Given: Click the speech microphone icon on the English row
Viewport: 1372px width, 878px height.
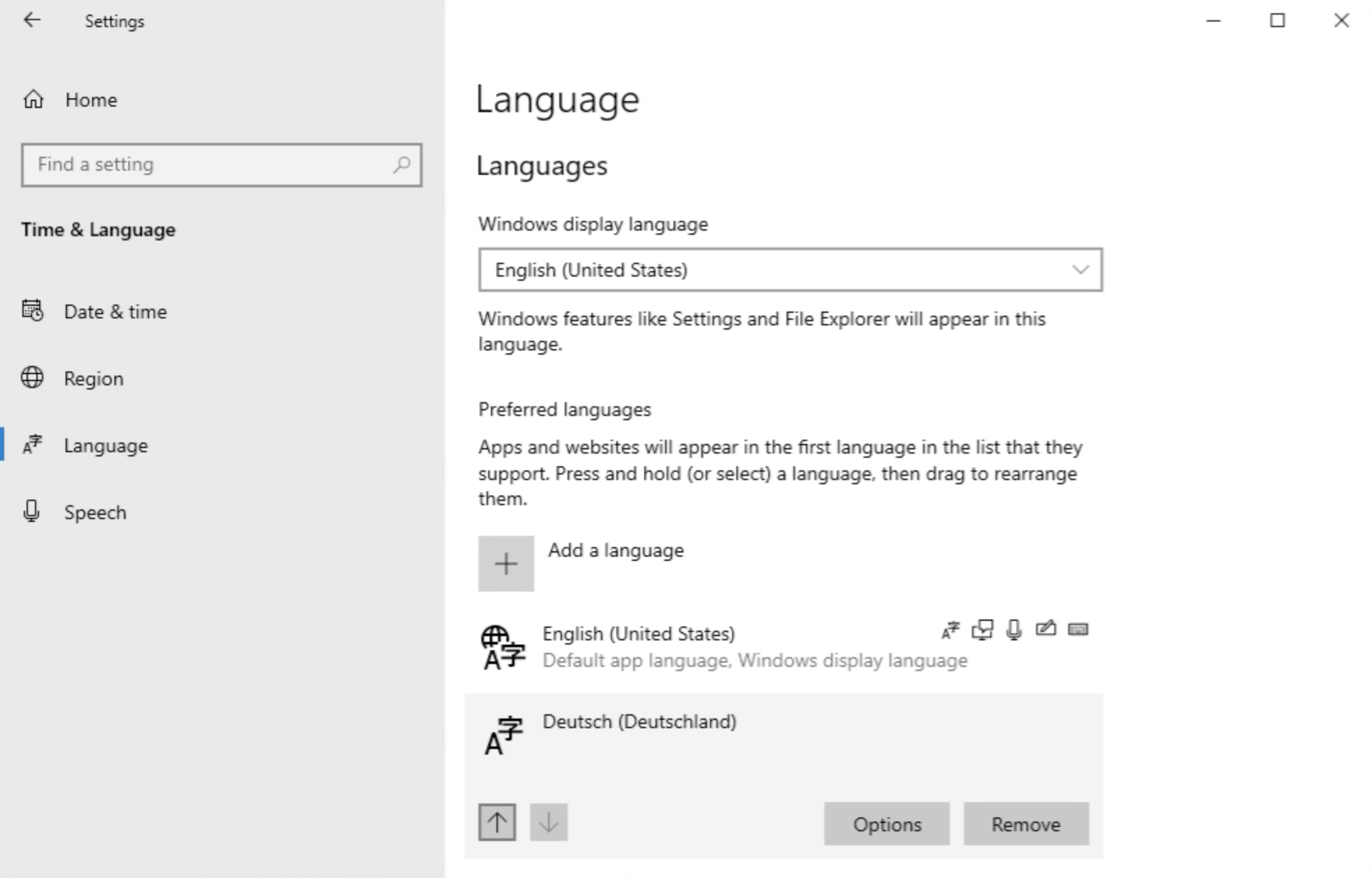Looking at the screenshot, I should (x=1013, y=631).
